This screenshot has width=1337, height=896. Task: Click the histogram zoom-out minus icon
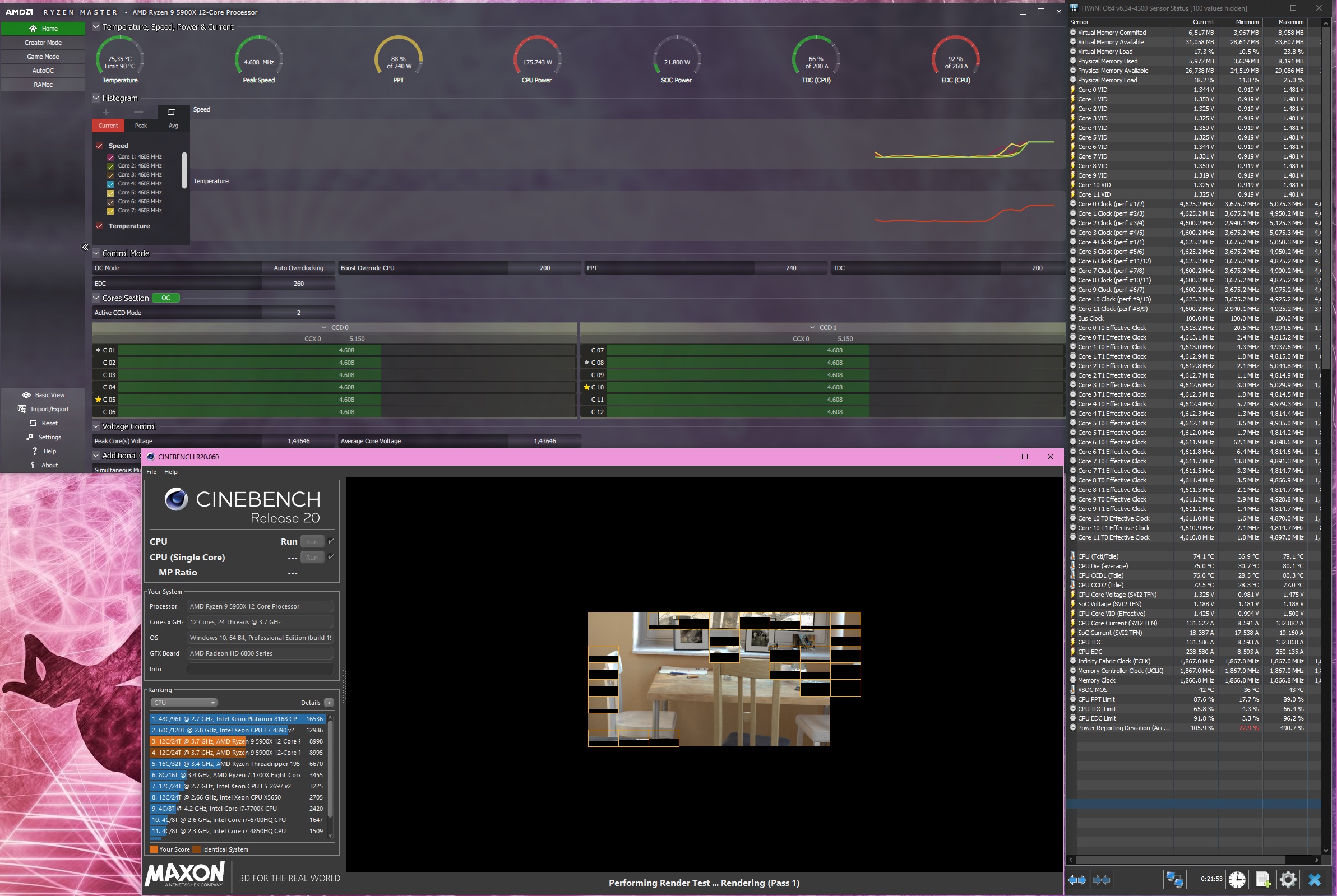[138, 112]
